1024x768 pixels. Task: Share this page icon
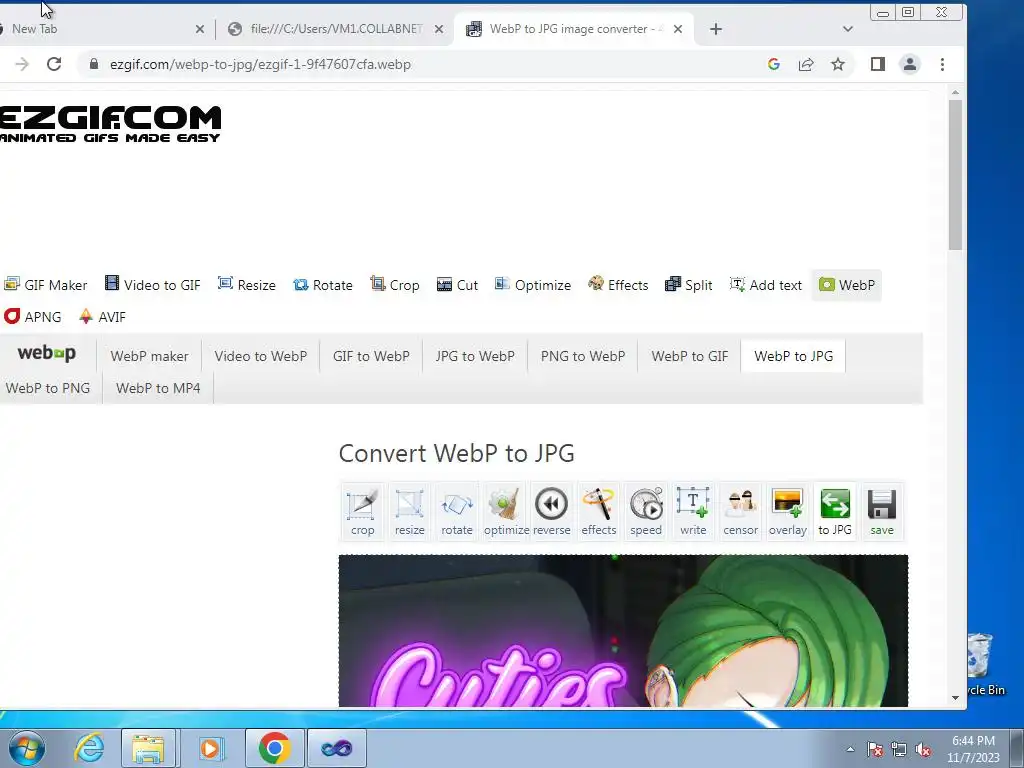(806, 64)
